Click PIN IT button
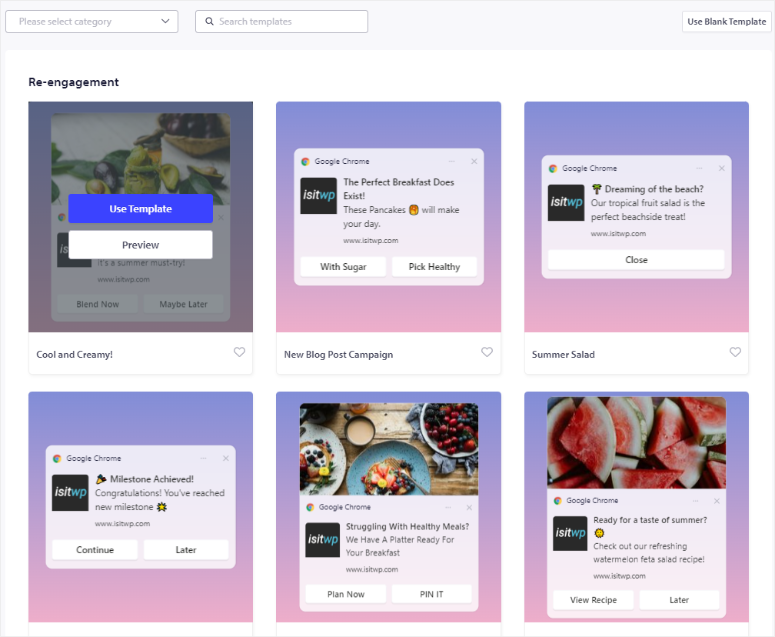This screenshot has height=637, width=775. coord(431,594)
